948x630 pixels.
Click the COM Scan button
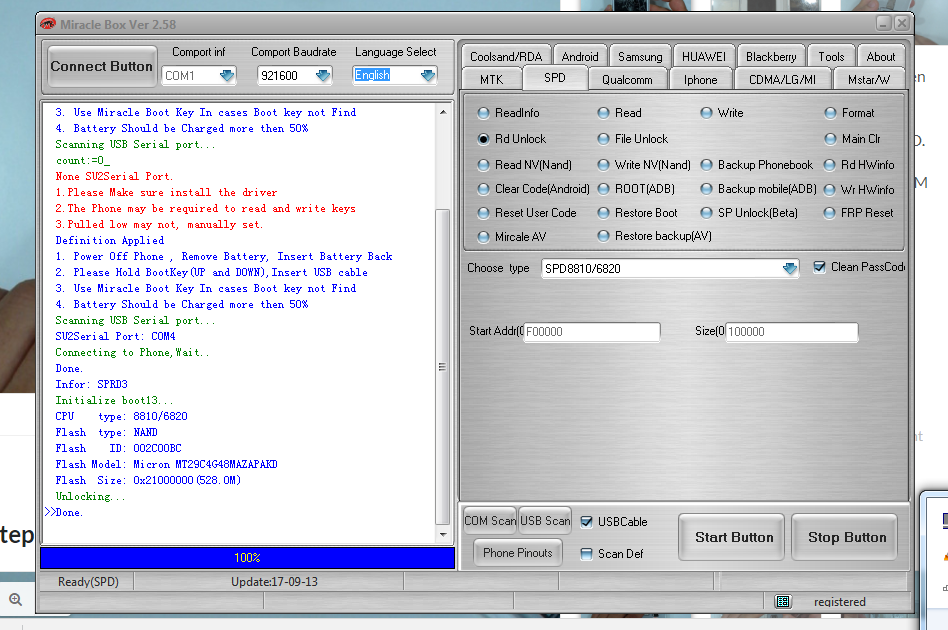click(490, 521)
